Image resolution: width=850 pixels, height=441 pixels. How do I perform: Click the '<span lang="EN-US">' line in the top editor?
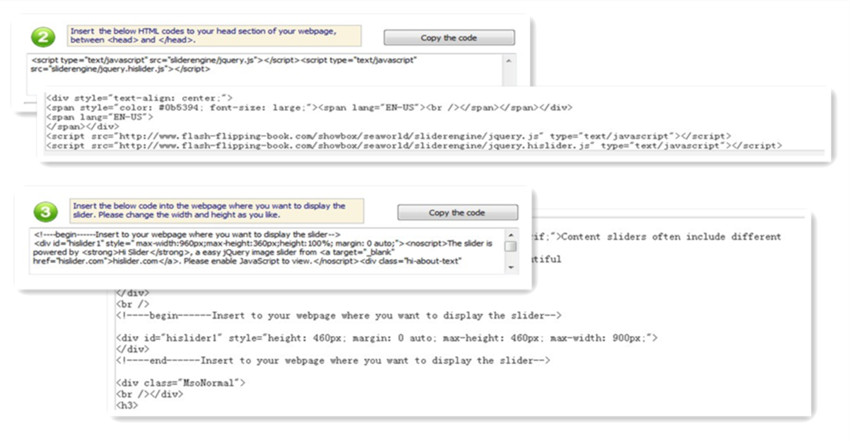pyautogui.click(x=100, y=117)
